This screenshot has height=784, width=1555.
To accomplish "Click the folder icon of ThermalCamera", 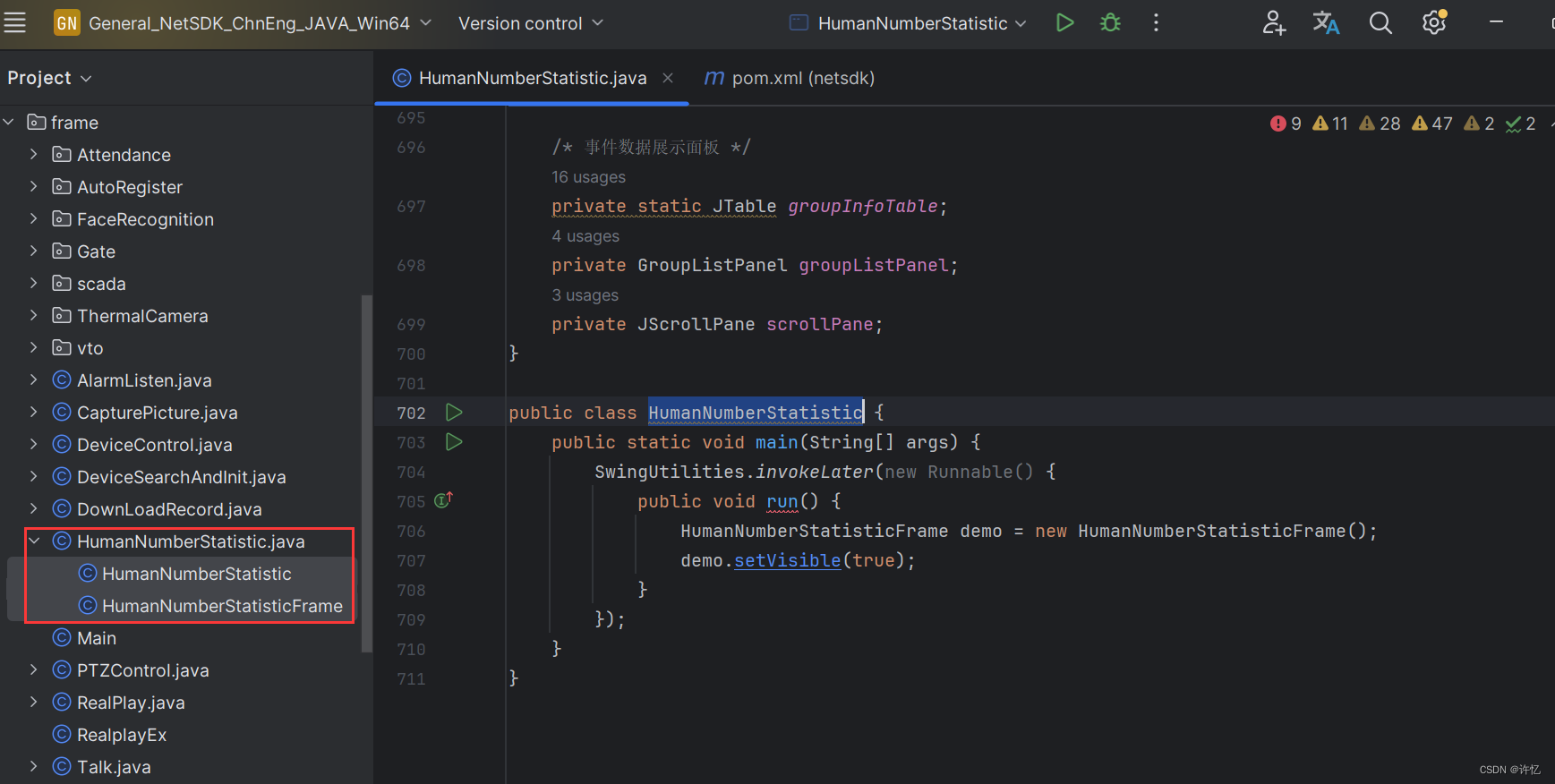I will (x=62, y=316).
